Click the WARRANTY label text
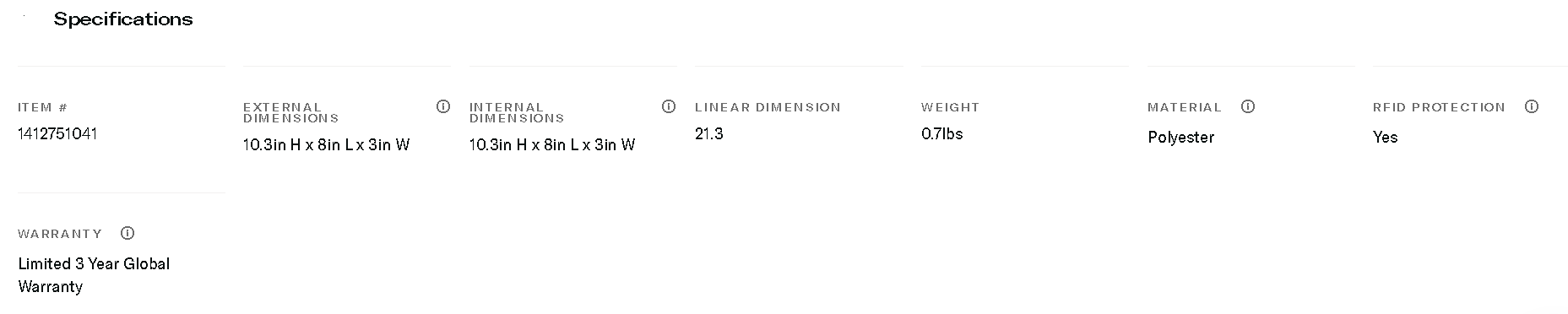This screenshot has width=1568, height=314. click(x=60, y=234)
